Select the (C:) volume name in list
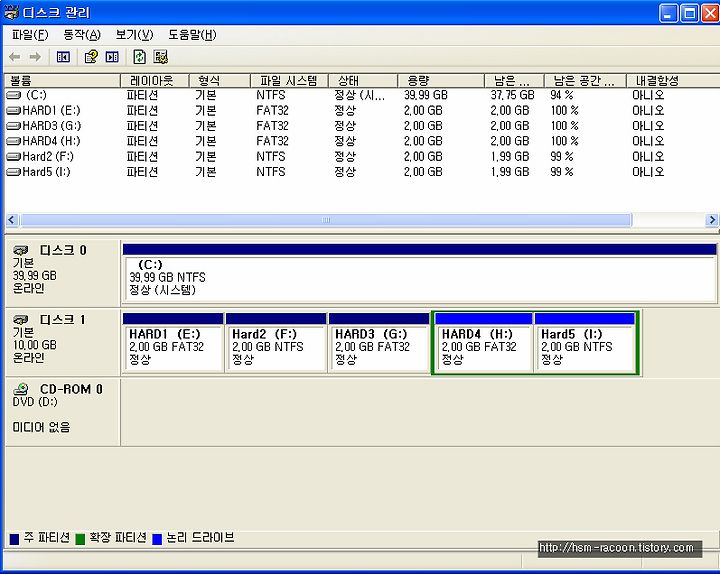The image size is (720, 574). pos(36,95)
